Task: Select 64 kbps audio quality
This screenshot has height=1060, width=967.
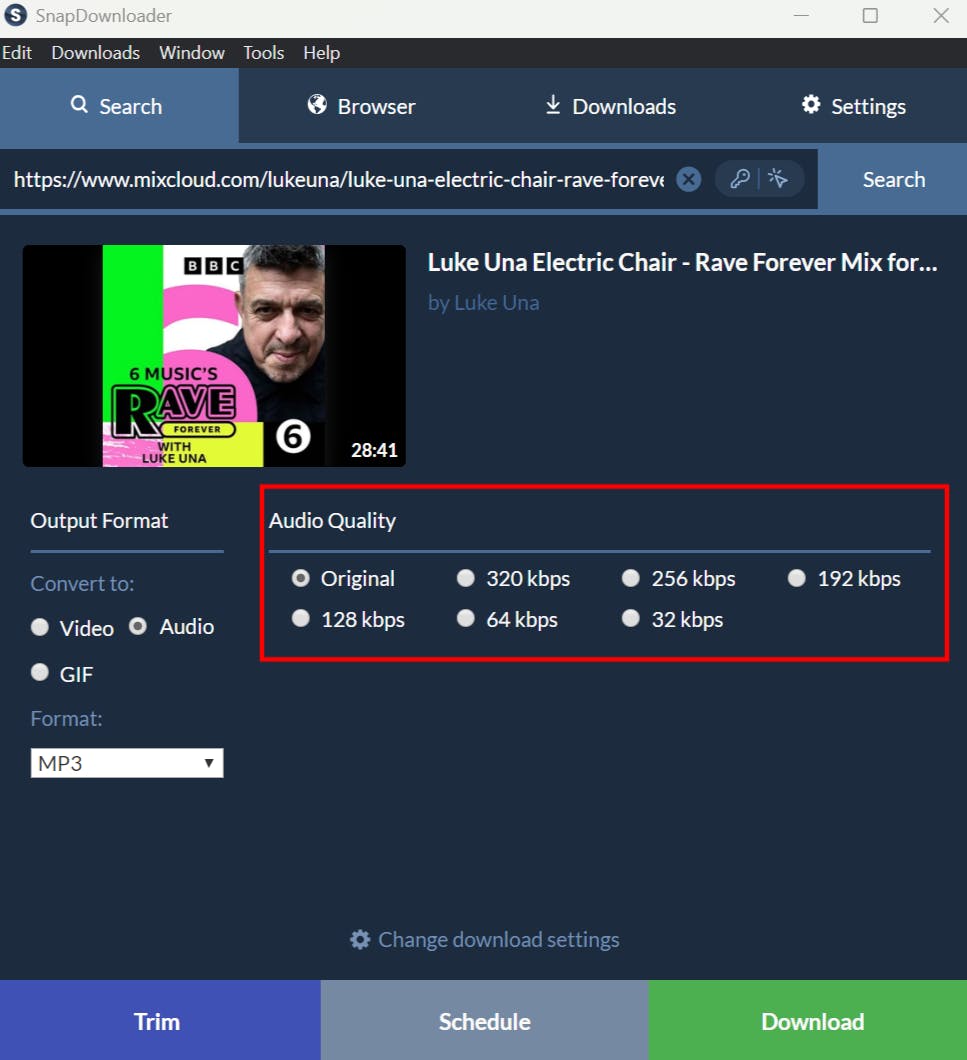Action: [x=465, y=619]
